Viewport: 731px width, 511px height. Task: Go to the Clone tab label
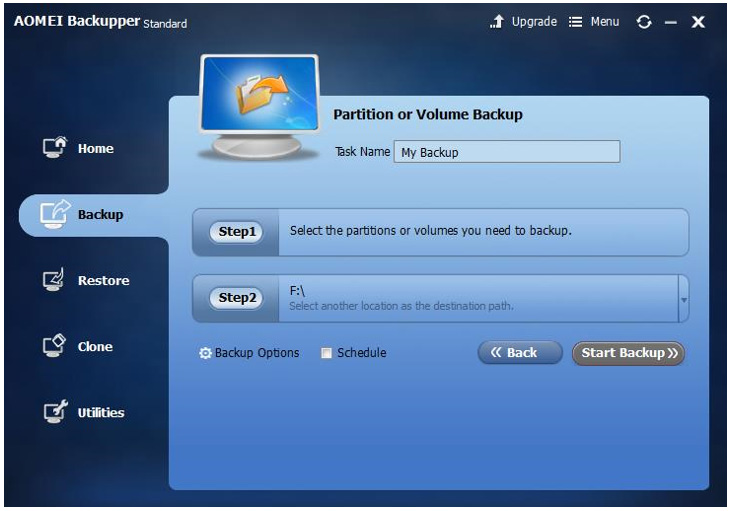click(x=95, y=346)
